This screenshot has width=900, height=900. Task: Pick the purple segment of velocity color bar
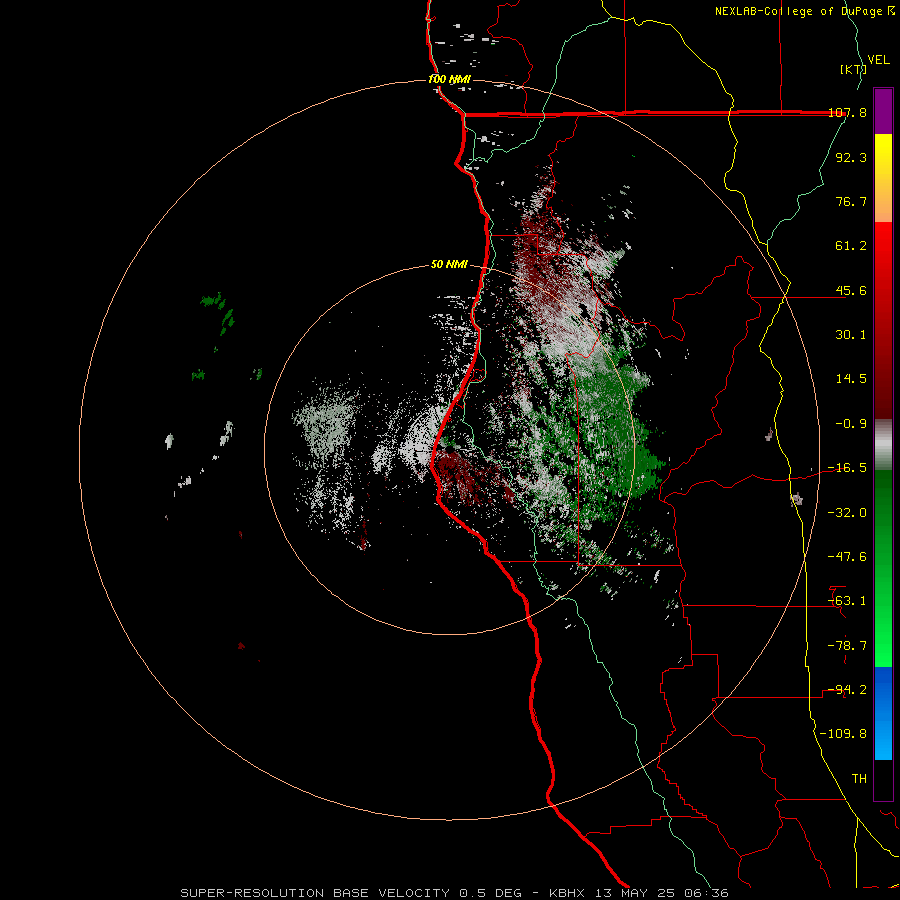[883, 111]
